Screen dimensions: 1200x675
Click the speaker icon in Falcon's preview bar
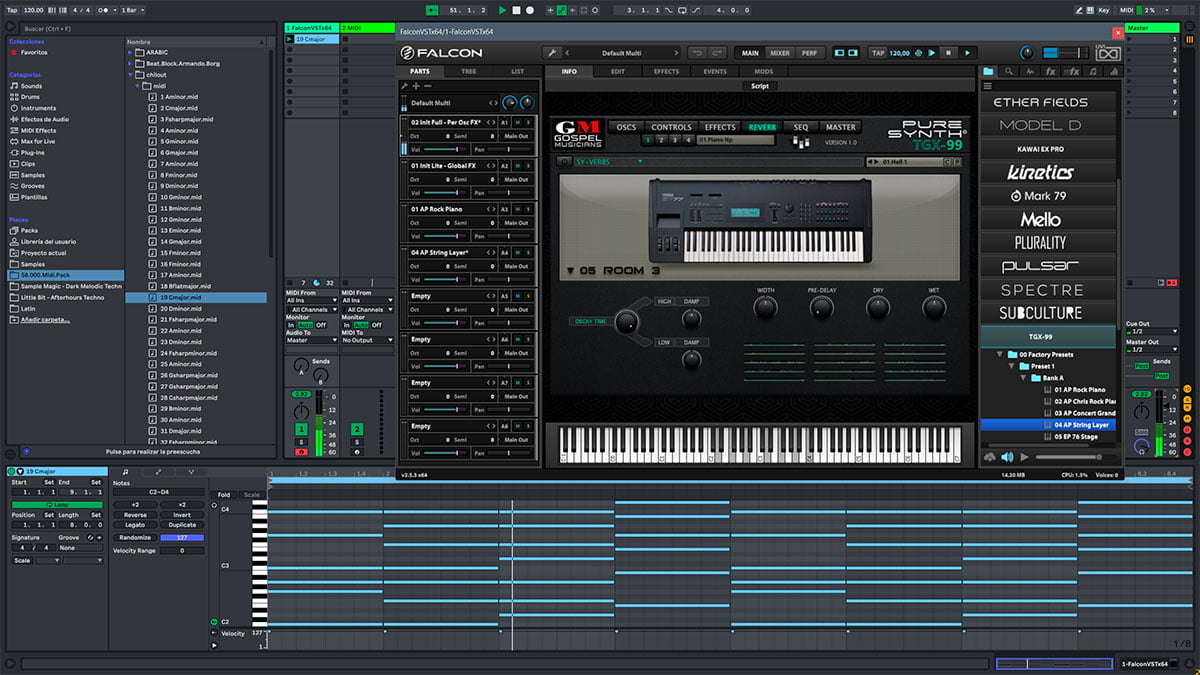click(1006, 457)
